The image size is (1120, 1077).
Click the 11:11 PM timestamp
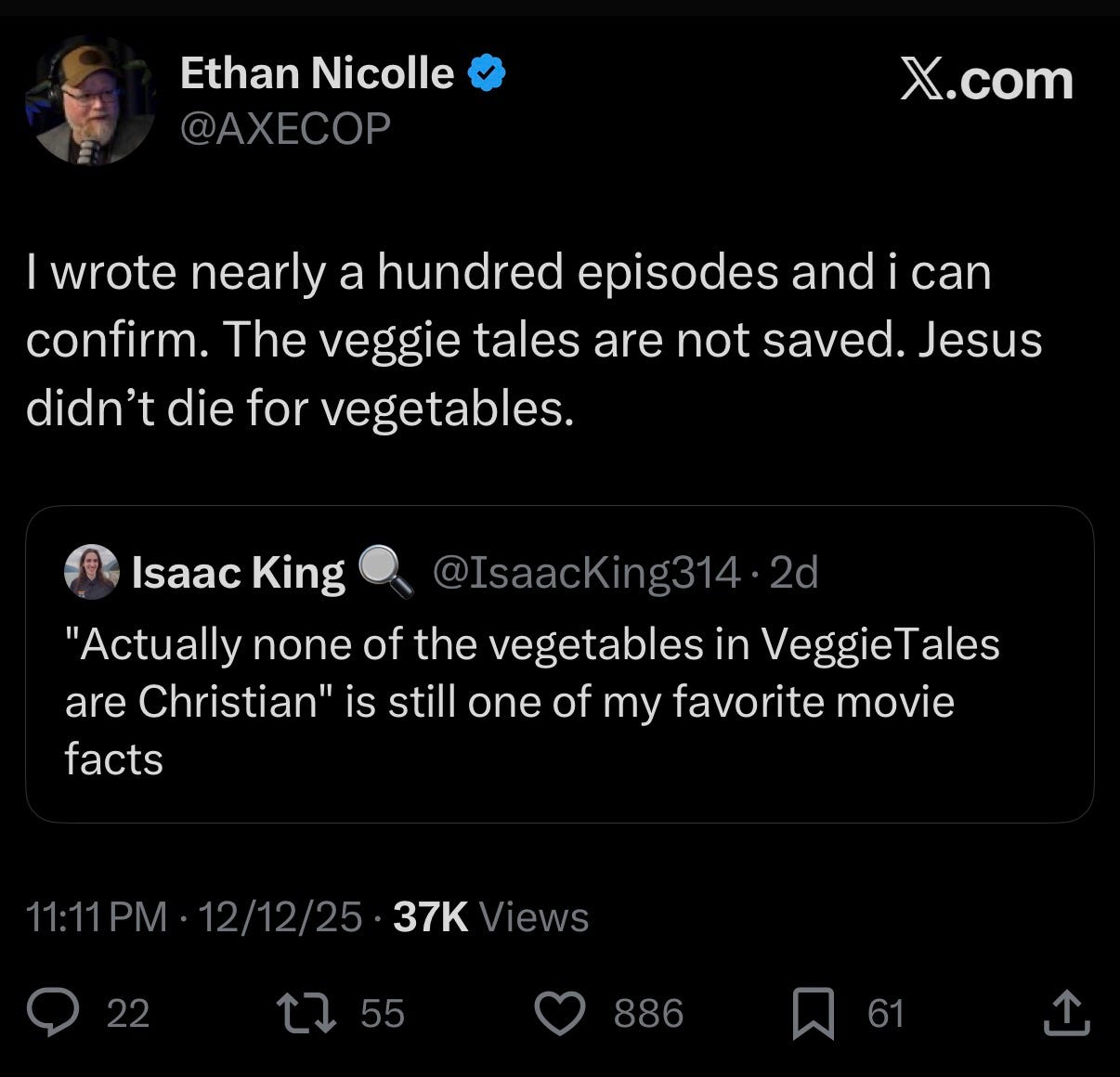tap(97, 917)
